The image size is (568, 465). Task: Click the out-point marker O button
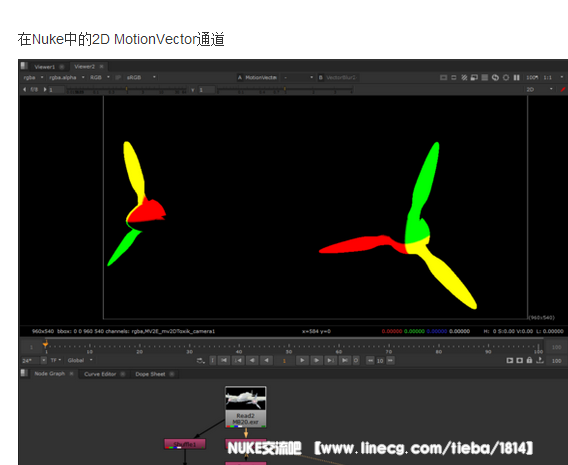[356, 361]
